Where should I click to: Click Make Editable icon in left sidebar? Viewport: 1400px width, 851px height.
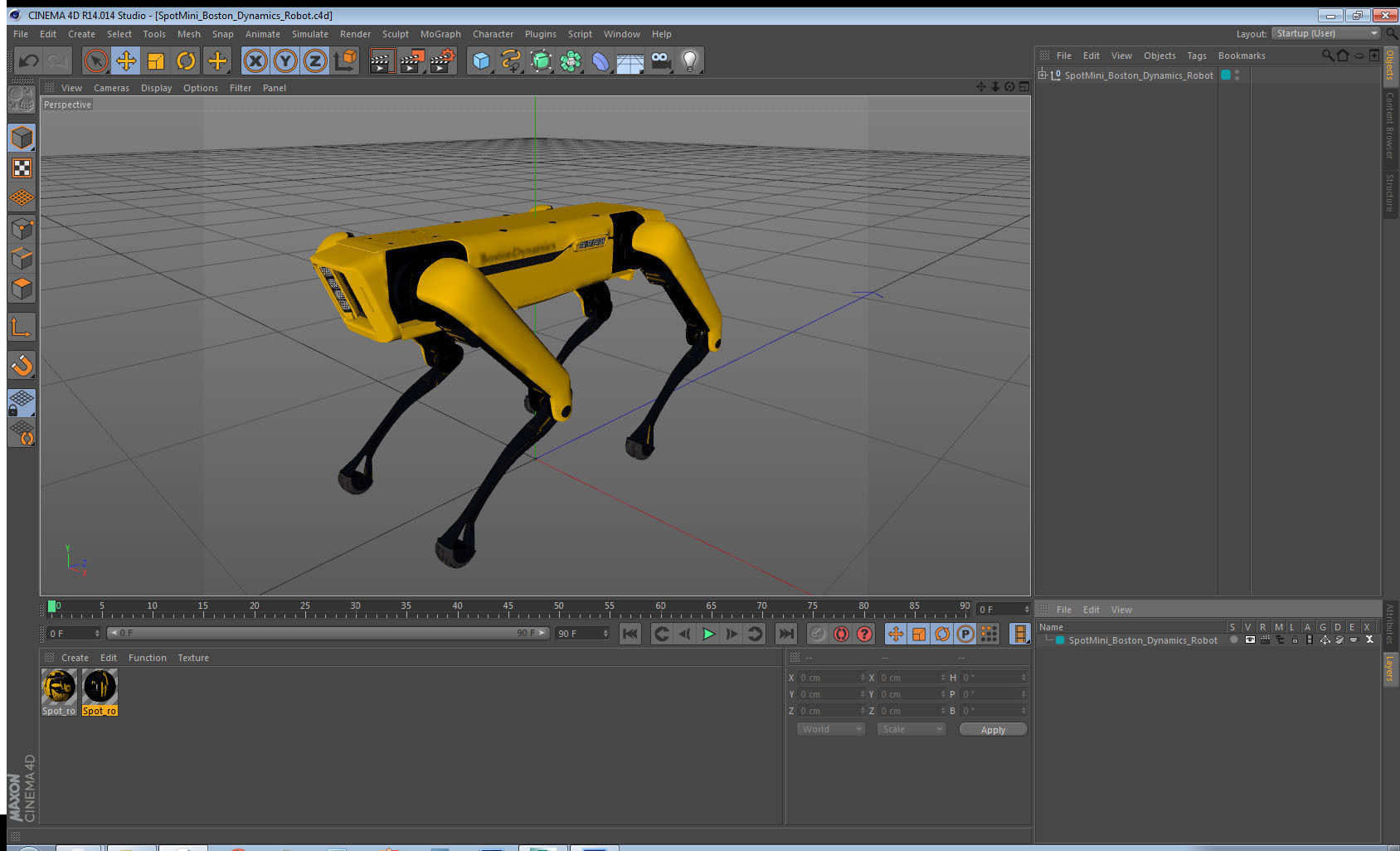tap(22, 100)
